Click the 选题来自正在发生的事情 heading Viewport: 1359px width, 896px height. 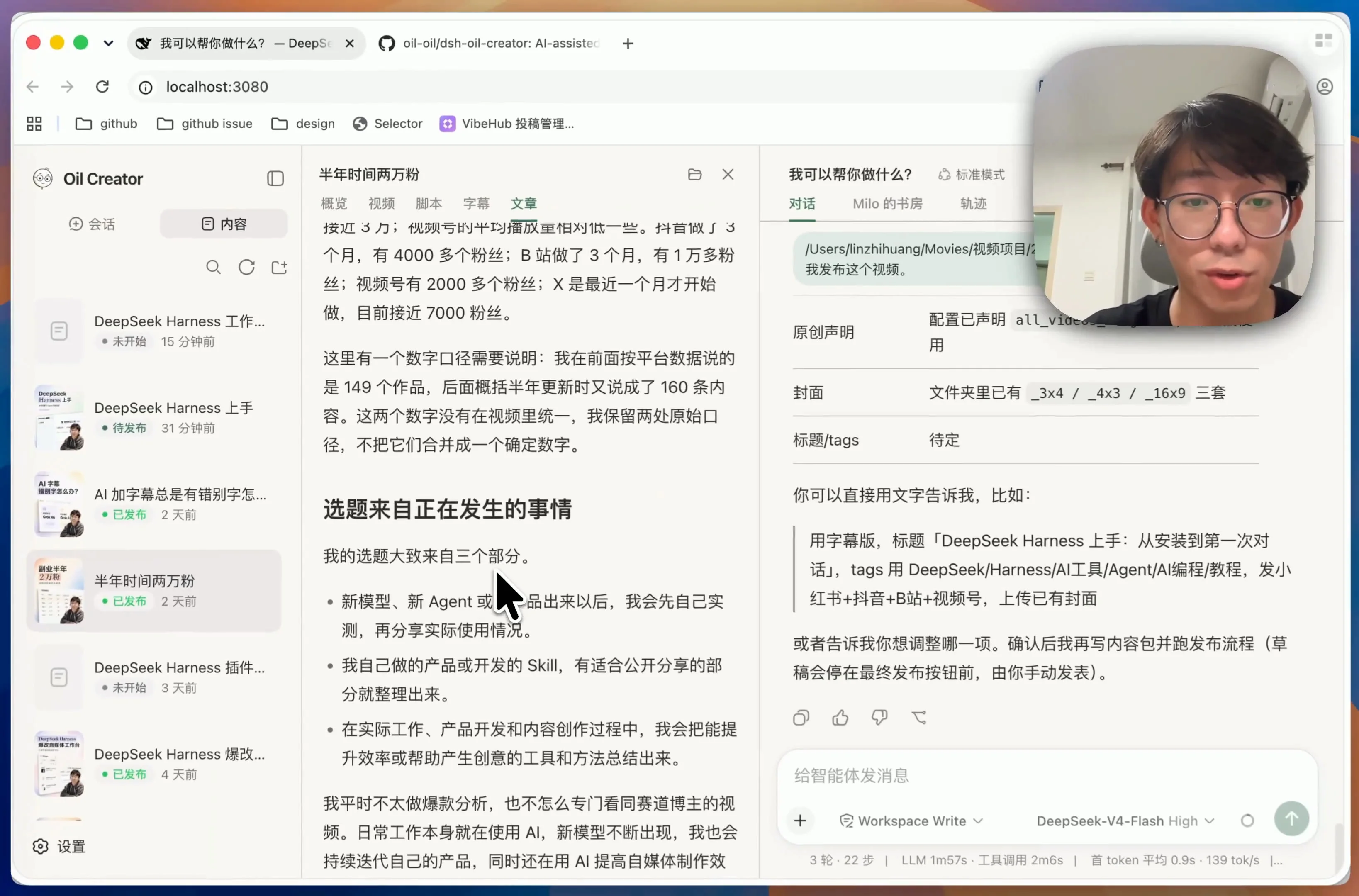[x=448, y=509]
